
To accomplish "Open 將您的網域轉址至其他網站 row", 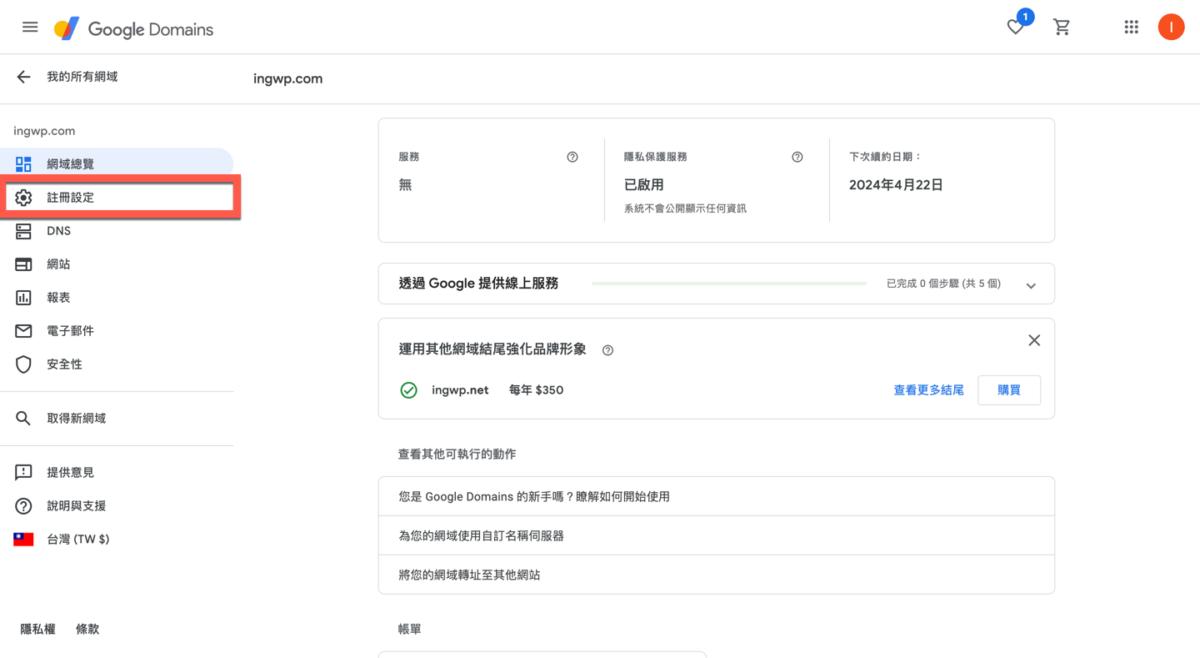I will click(716, 575).
